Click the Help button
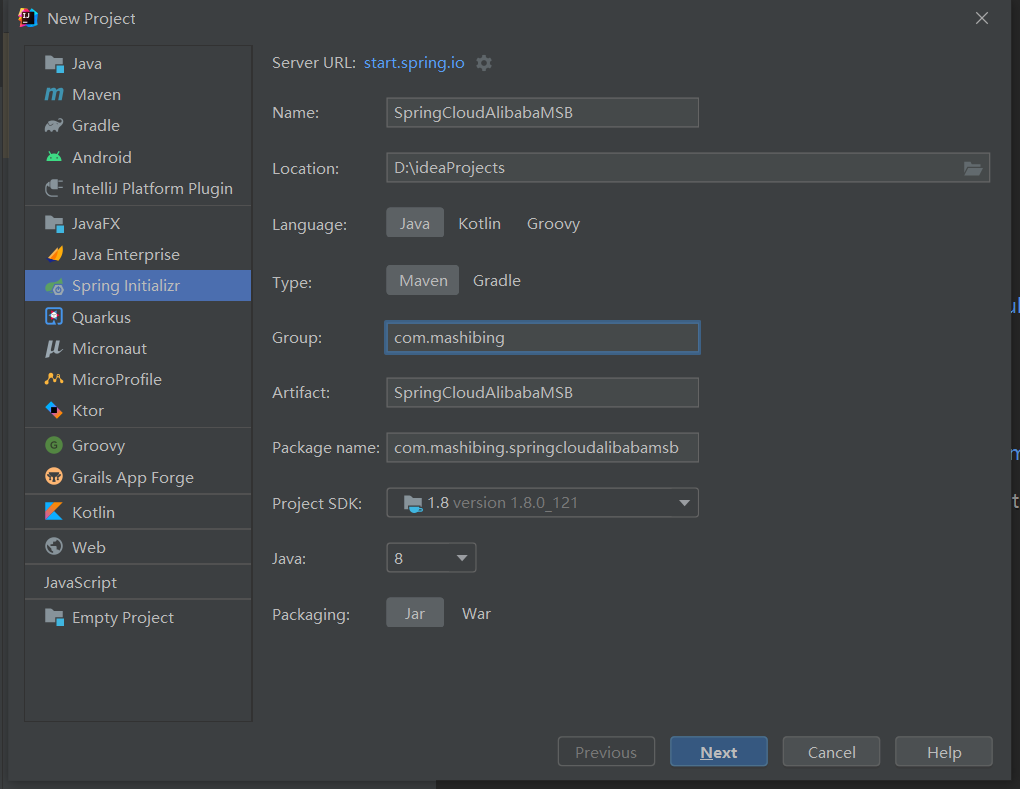Image resolution: width=1020 pixels, height=789 pixels. (944, 752)
